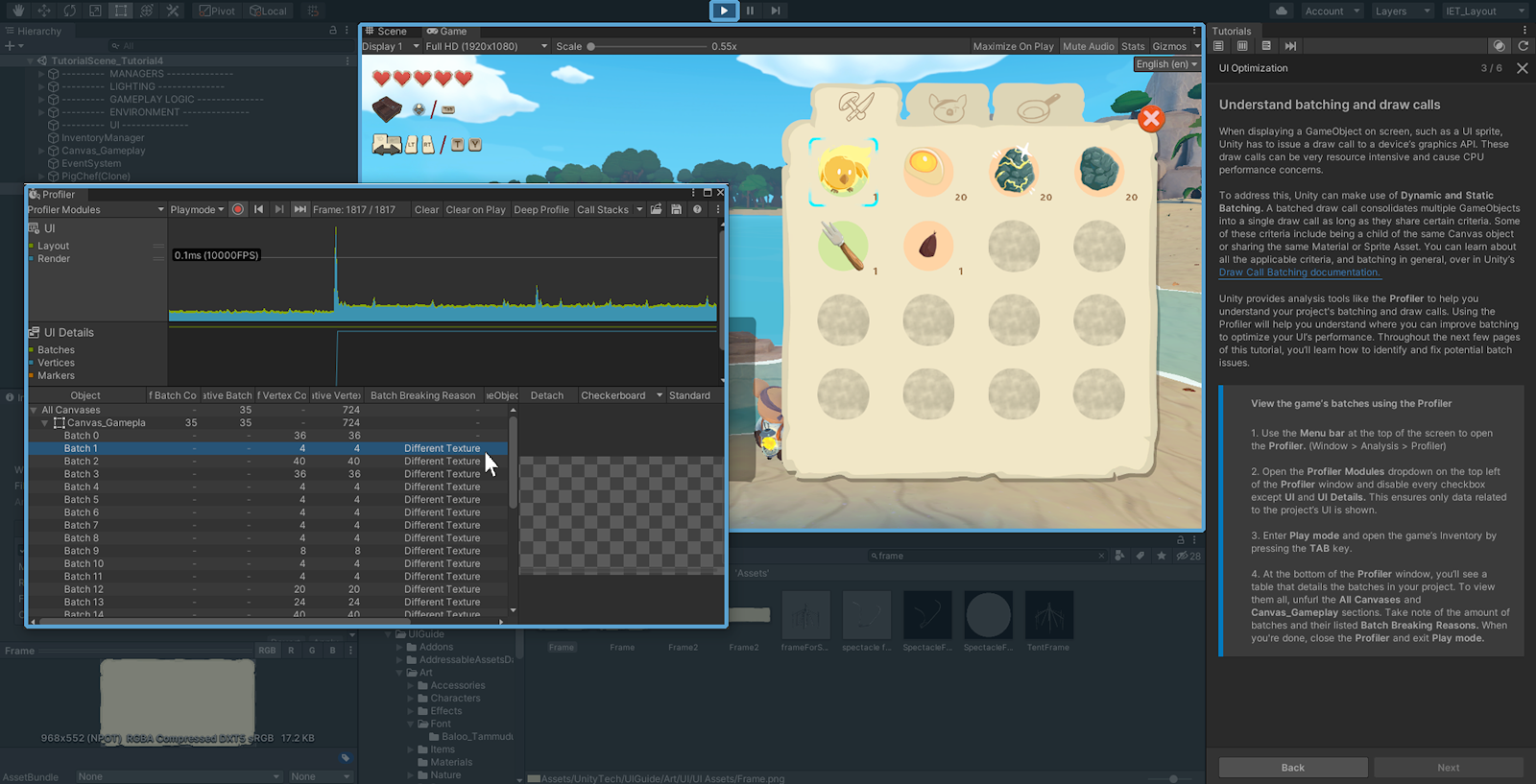1536x784 pixels.
Task: Select the pan cooking inventory tab
Action: (1037, 107)
